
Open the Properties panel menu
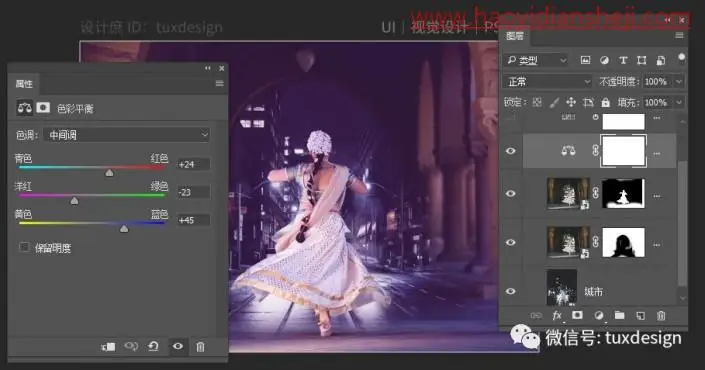(x=219, y=83)
